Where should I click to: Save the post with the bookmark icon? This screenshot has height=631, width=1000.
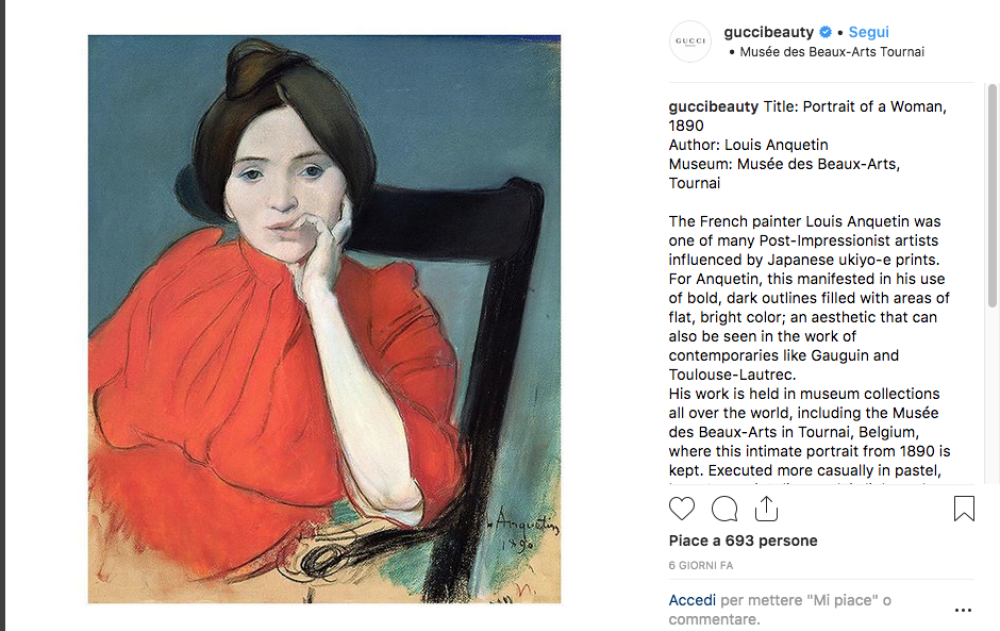tap(964, 509)
